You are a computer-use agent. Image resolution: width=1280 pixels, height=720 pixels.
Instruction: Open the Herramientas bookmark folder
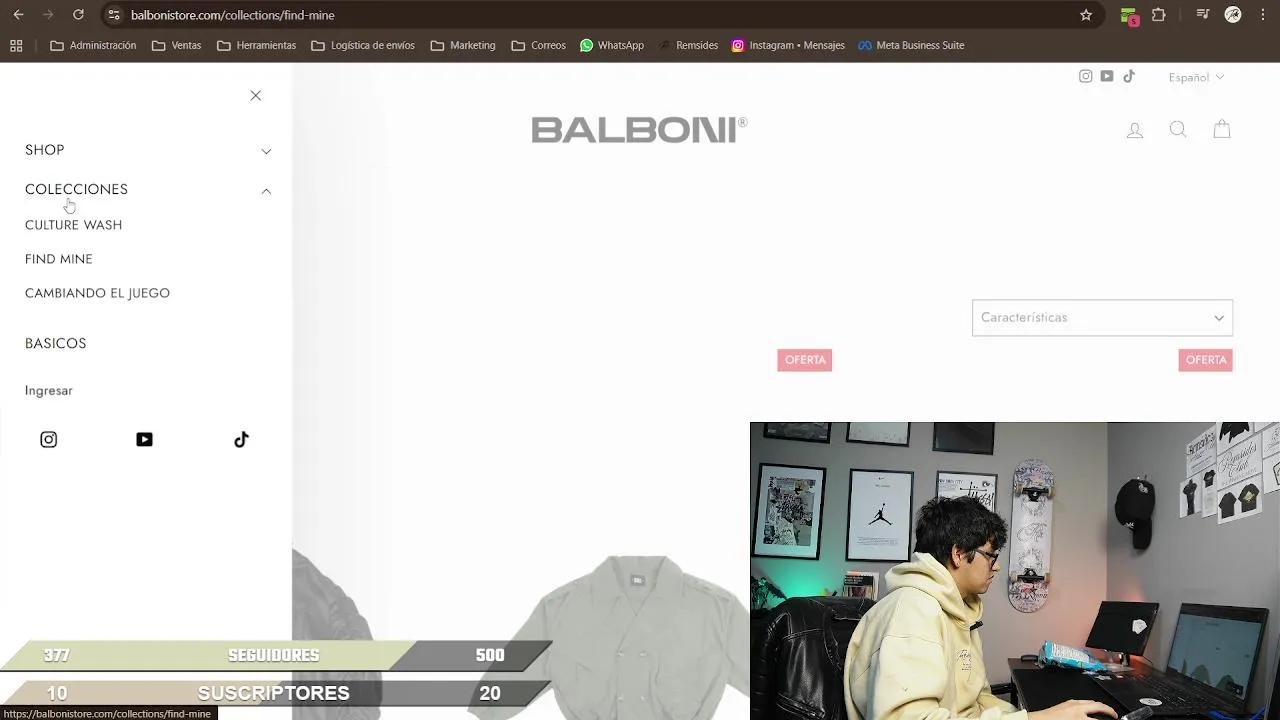[256, 45]
